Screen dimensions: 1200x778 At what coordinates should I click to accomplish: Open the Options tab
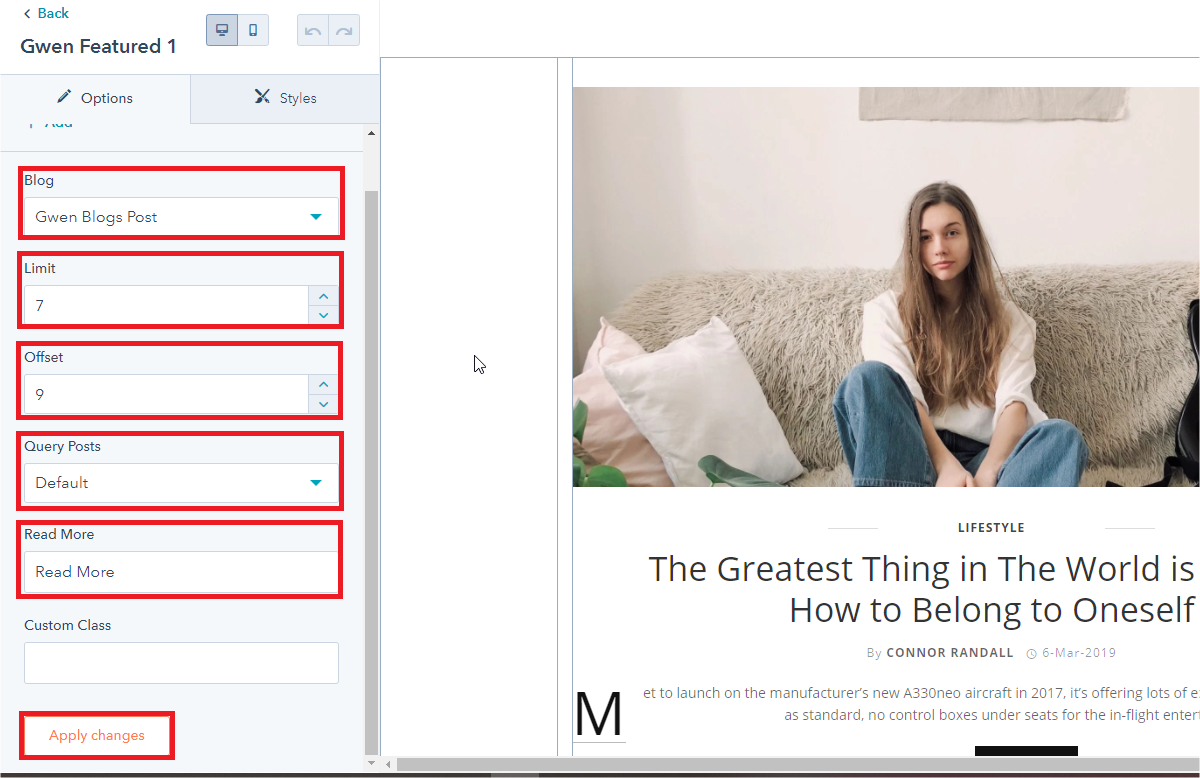click(95, 98)
